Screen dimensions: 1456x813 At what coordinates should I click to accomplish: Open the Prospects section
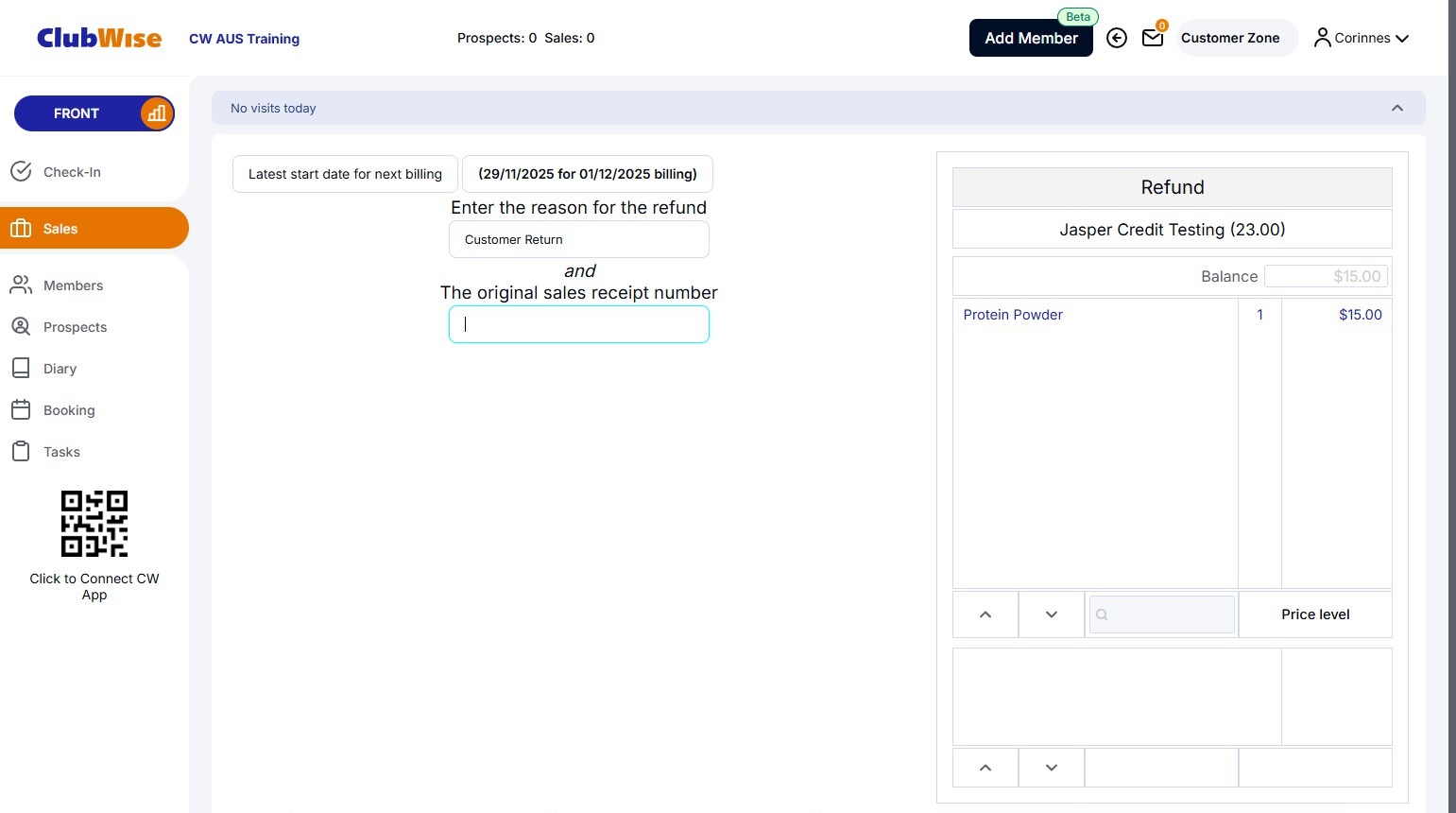[x=75, y=327]
